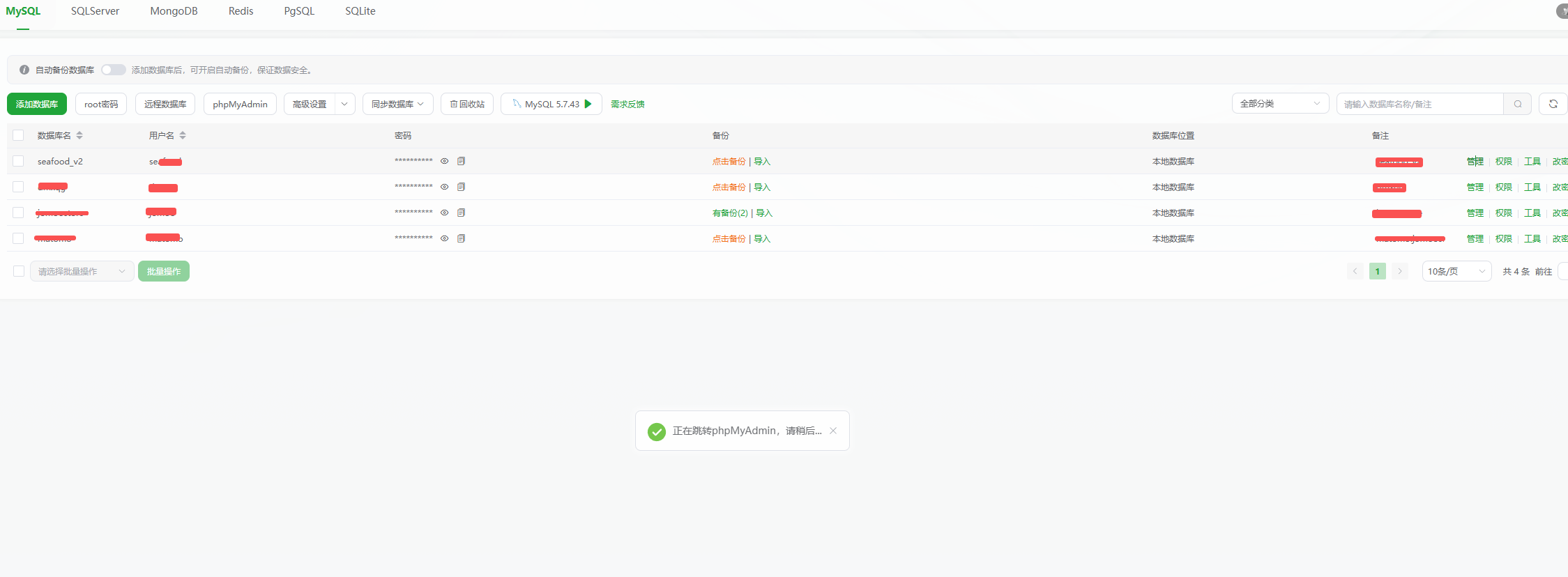Screen dimensions: 1568x577
Task: Click the search magnifier icon
Action: (x=1517, y=104)
